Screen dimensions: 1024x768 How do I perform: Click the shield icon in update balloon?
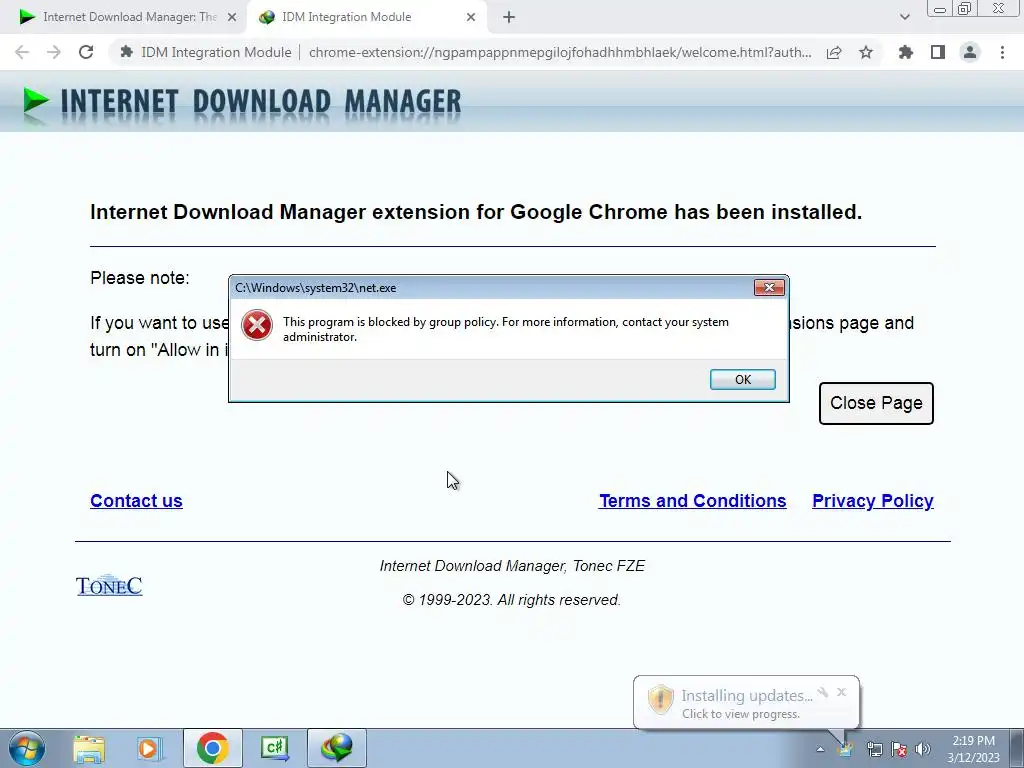pyautogui.click(x=660, y=699)
